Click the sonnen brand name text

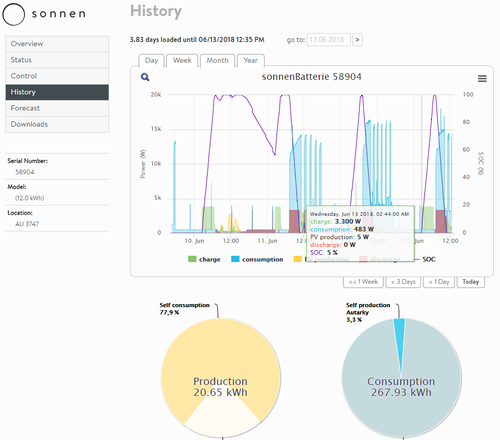59,14
